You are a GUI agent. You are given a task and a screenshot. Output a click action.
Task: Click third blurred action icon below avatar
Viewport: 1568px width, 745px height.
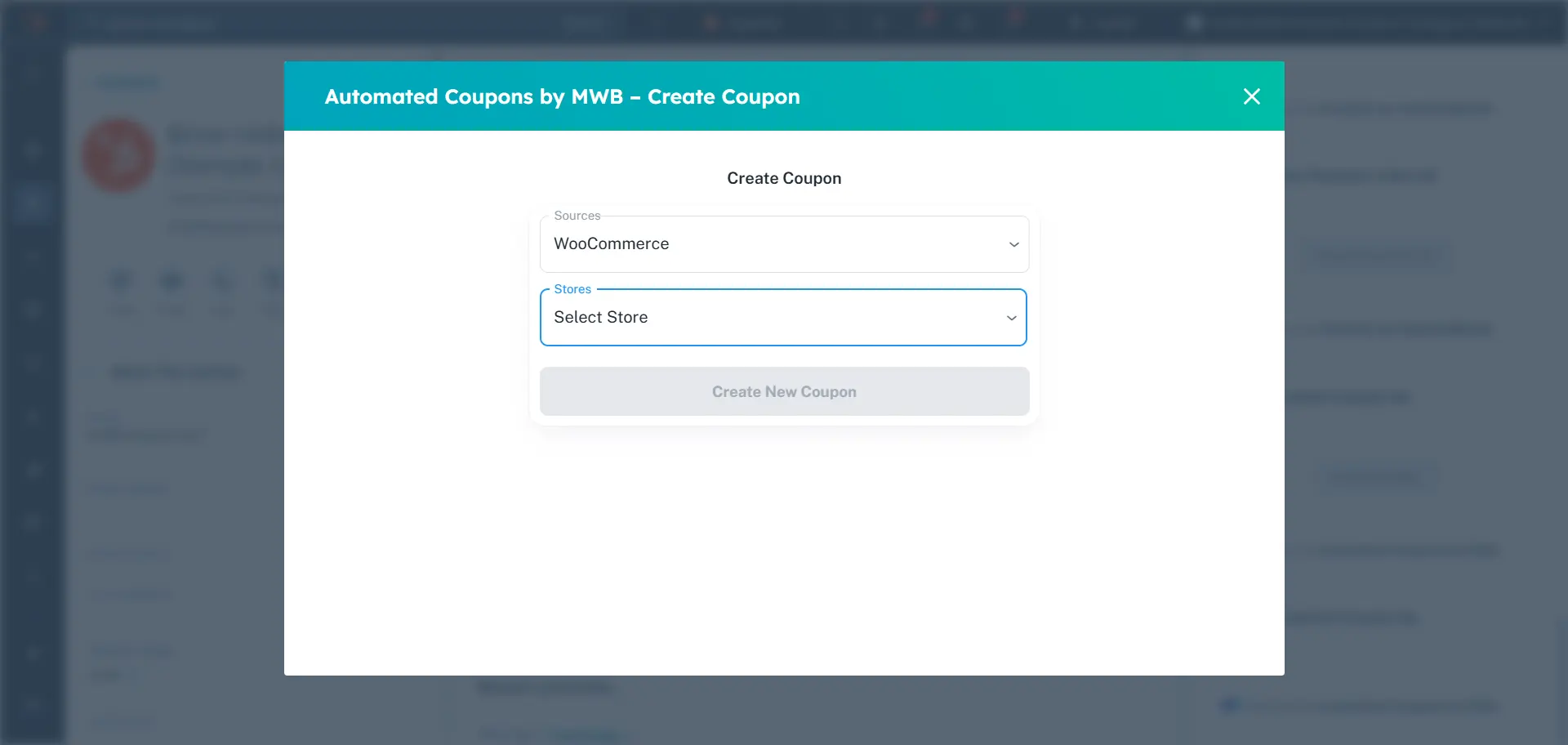[222, 282]
